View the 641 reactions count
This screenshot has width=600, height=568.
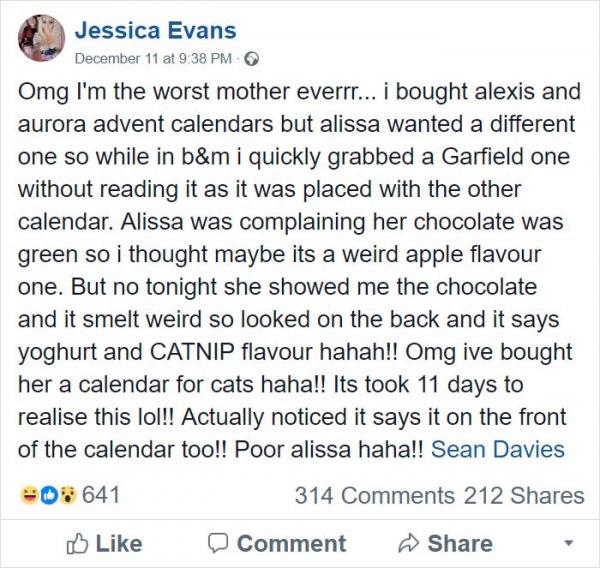point(100,495)
